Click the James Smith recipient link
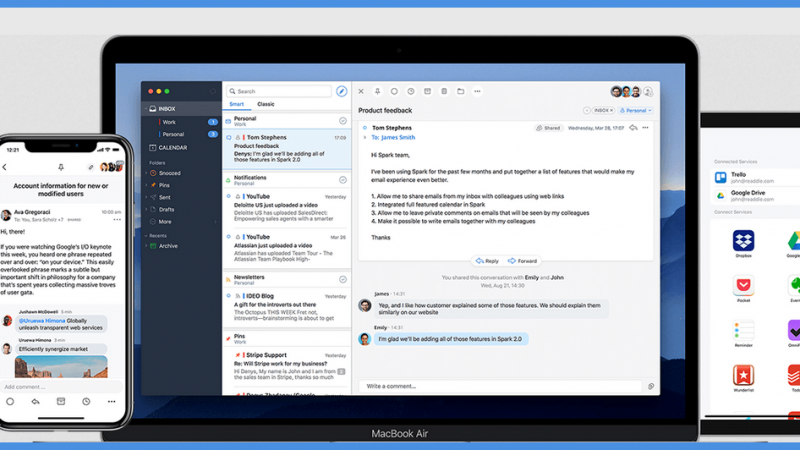Viewport: 800px width, 450px height. [398, 137]
